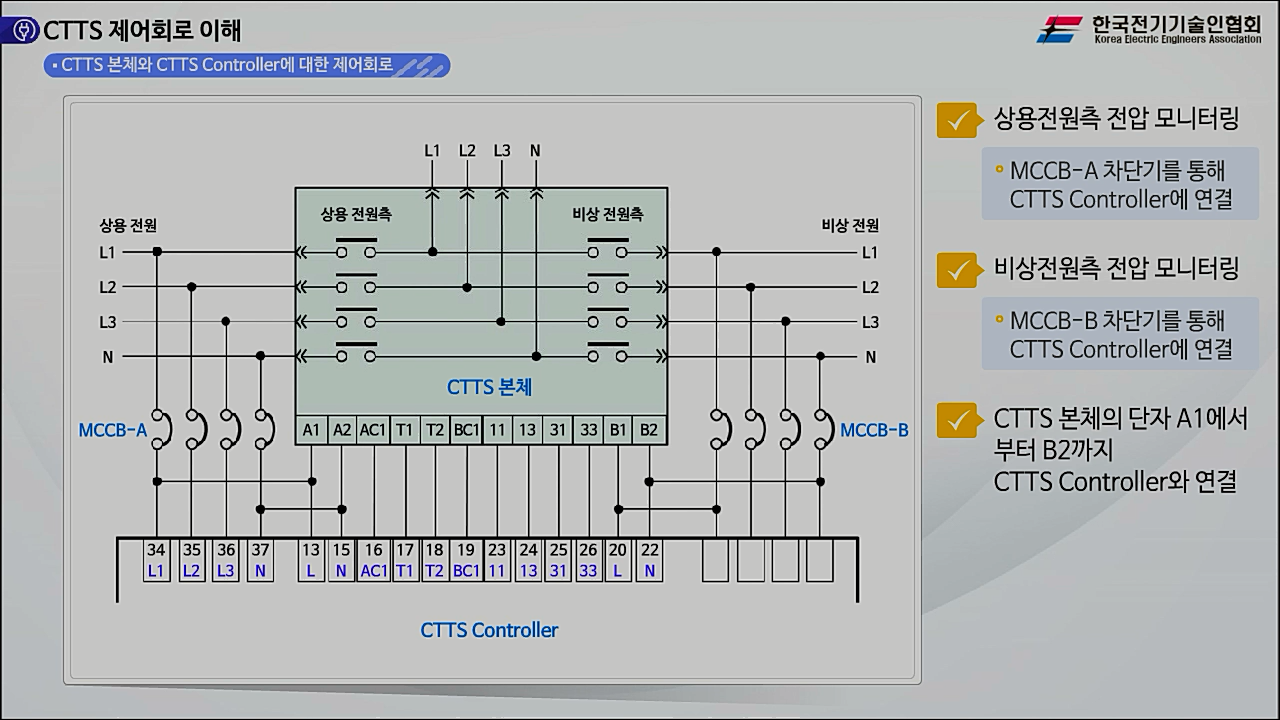Click controller terminal 34 L1

pyautogui.click(x=156, y=561)
